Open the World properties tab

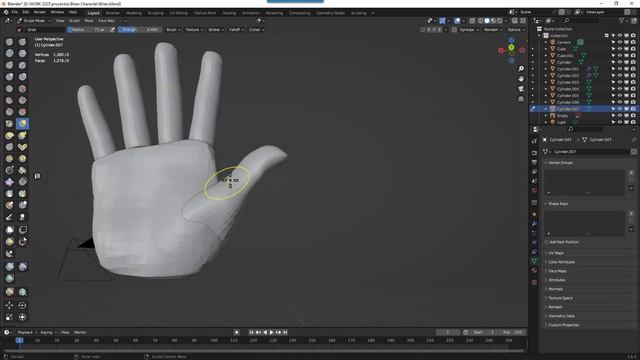point(534,191)
